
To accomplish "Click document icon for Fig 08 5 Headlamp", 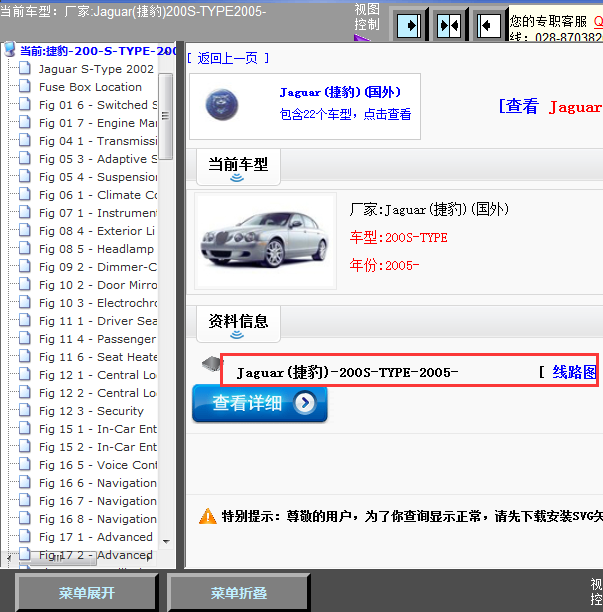I will (x=25, y=248).
